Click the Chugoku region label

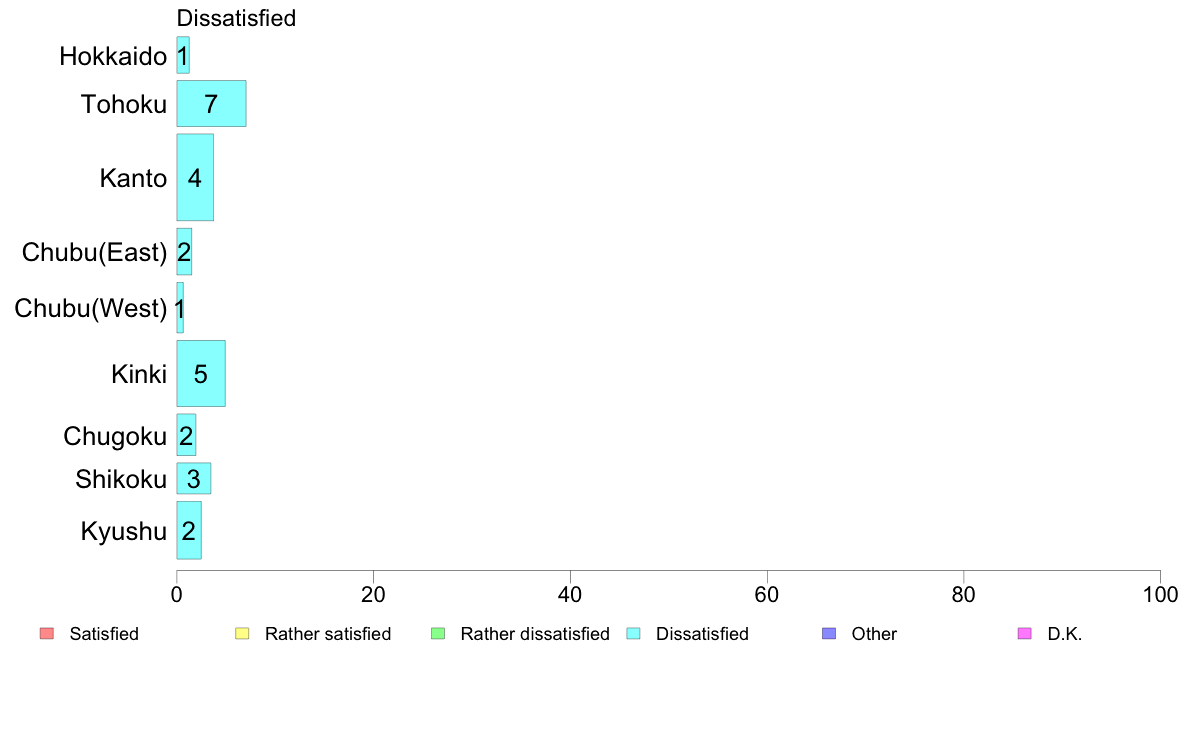click(115, 437)
